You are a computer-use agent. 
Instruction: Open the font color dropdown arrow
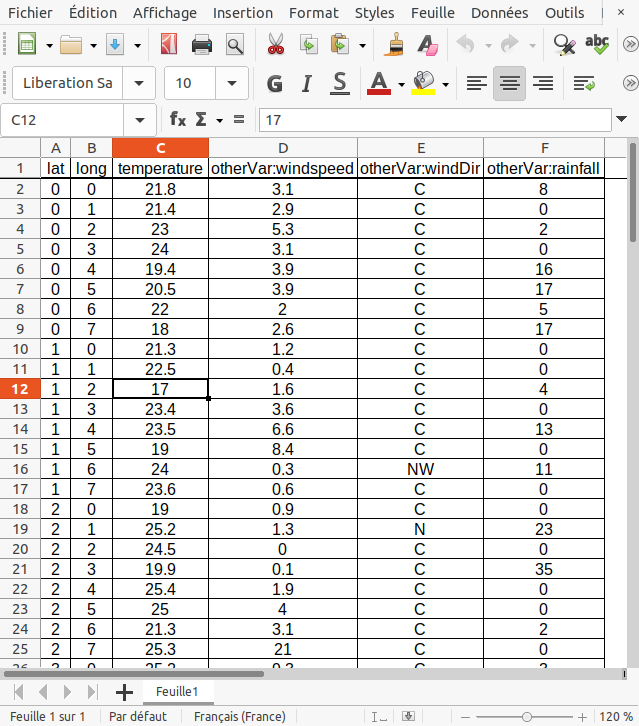[400, 84]
